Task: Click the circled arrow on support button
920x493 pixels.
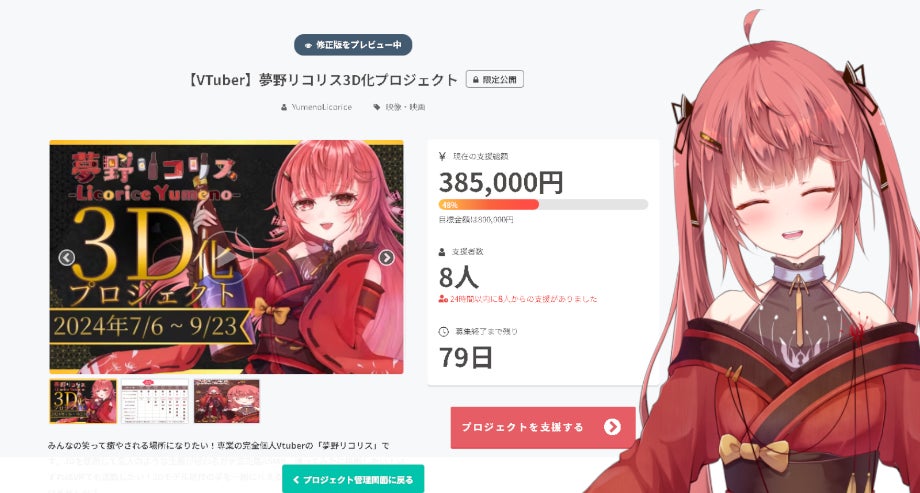Action: coord(612,427)
